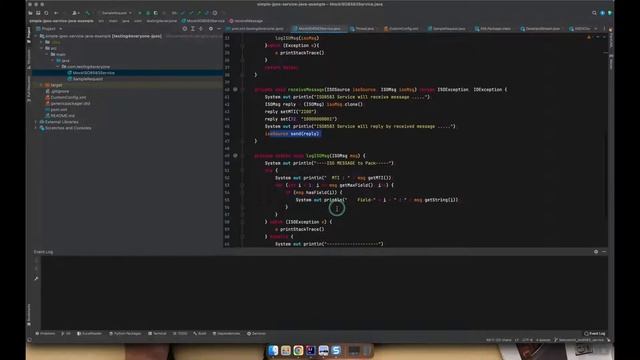Open the user account dropdown in toolbar
This screenshot has height=360, width=640.
[x=75, y=13]
